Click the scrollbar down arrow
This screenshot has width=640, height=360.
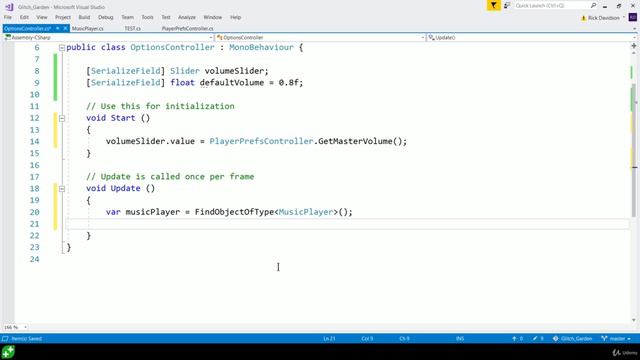[x=634, y=320]
